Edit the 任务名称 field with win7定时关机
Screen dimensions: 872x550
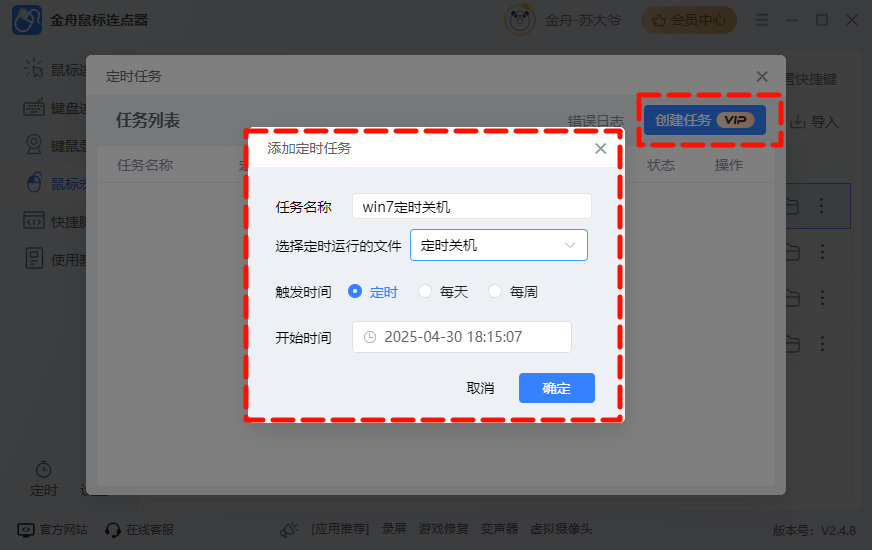[472, 207]
